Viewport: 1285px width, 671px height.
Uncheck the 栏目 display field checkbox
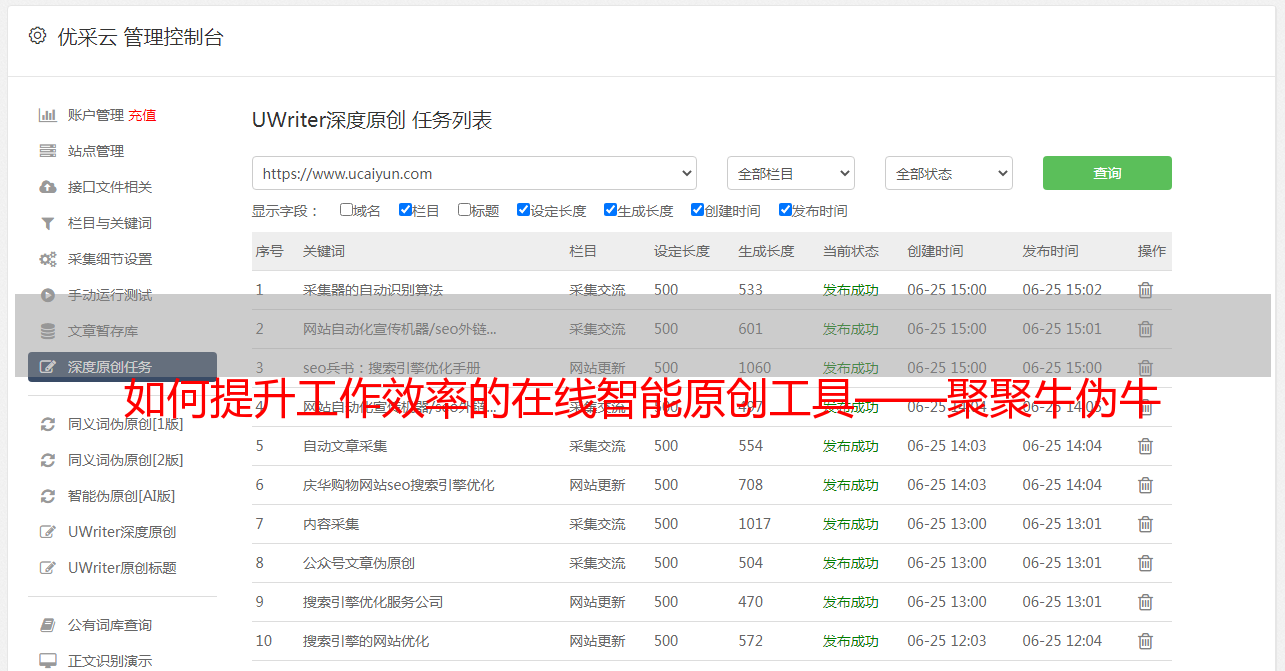tap(405, 210)
